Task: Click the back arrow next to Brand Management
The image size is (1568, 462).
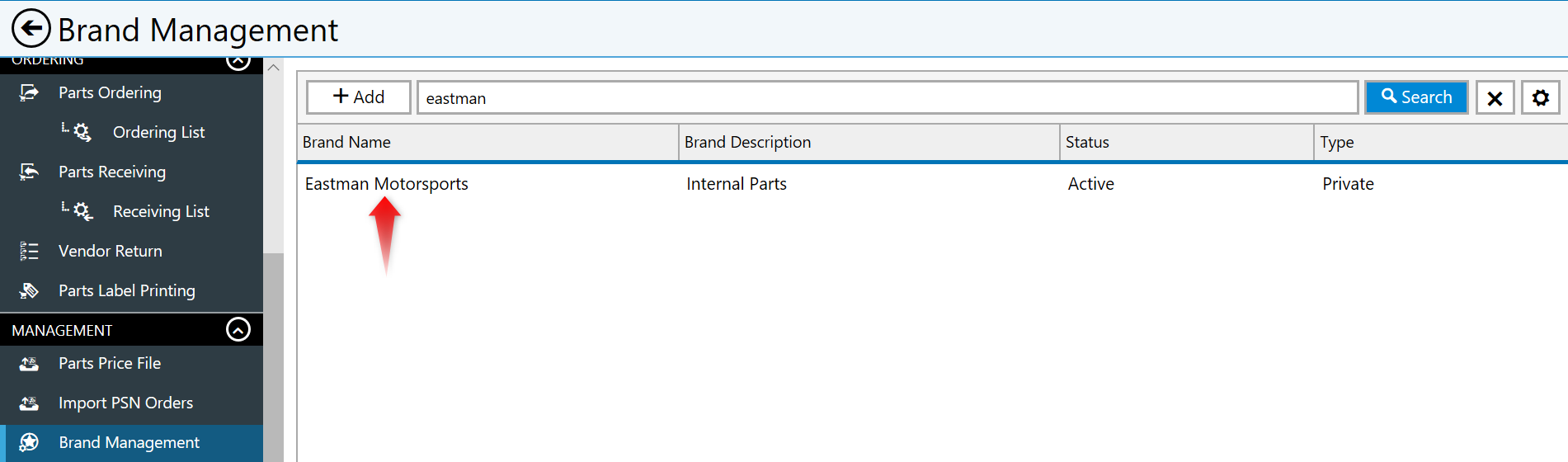Action: [x=31, y=29]
